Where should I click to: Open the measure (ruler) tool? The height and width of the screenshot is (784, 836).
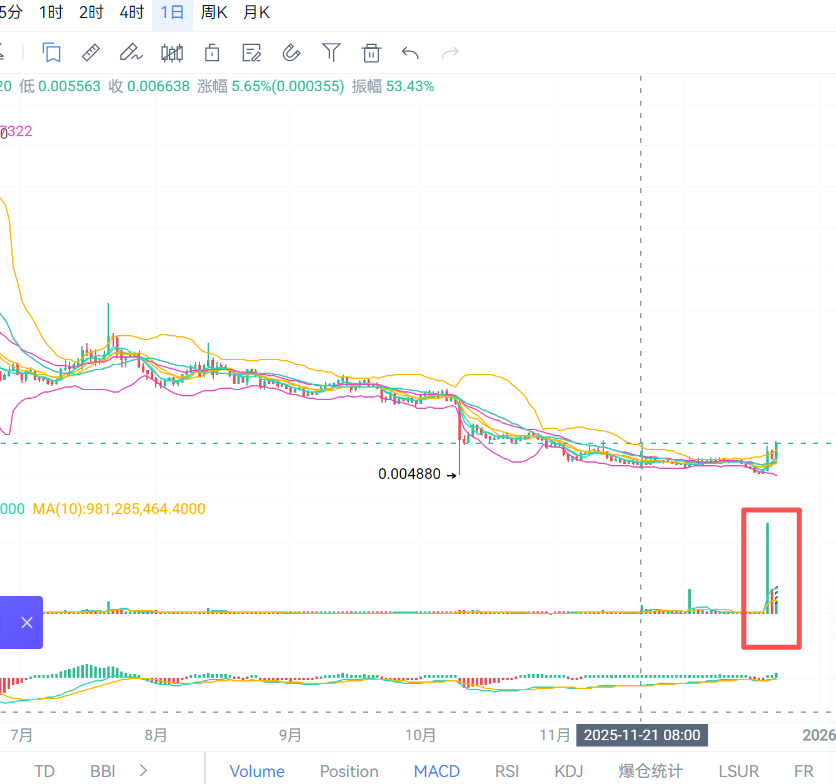coord(90,52)
